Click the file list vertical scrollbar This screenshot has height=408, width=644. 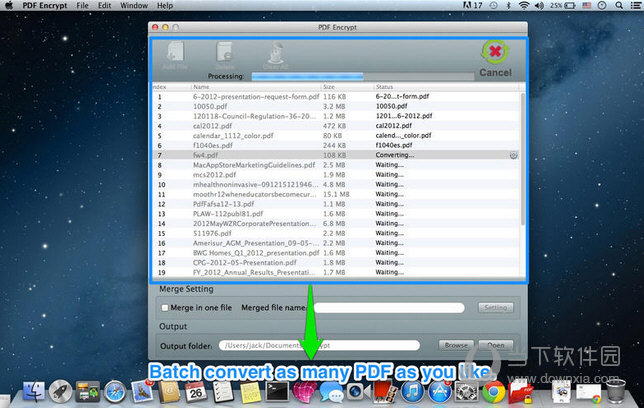coord(522,159)
